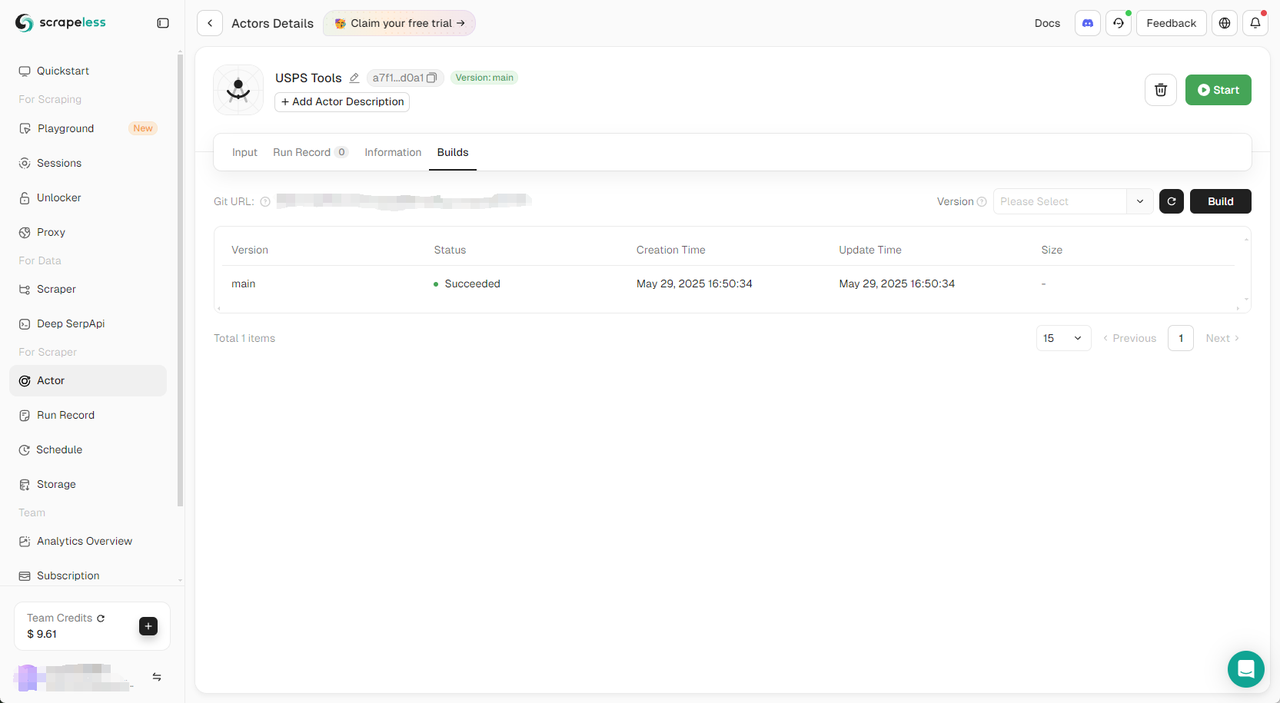The height and width of the screenshot is (703, 1280).
Task: Refresh Team Credits balance
Action: tap(101, 618)
